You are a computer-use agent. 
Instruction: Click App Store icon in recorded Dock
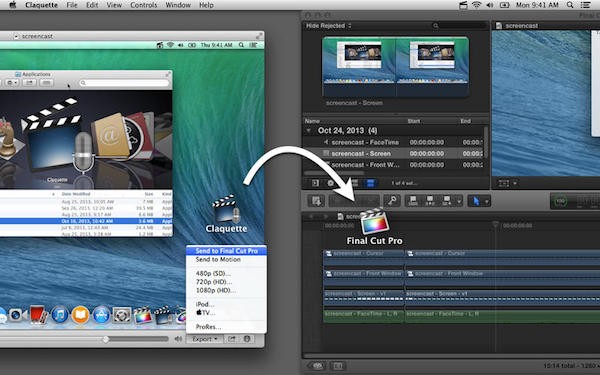[101, 315]
